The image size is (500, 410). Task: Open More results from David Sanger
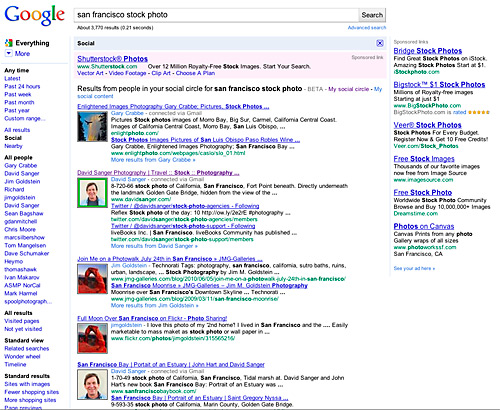[x=154, y=246]
